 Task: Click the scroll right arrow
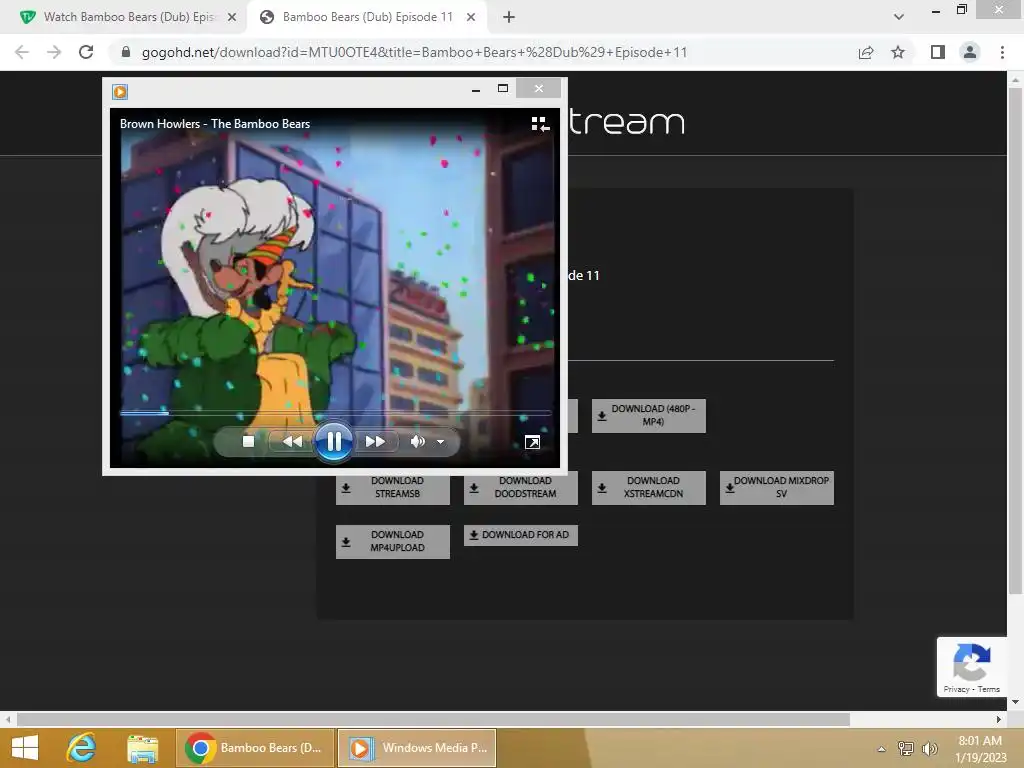tap(999, 719)
